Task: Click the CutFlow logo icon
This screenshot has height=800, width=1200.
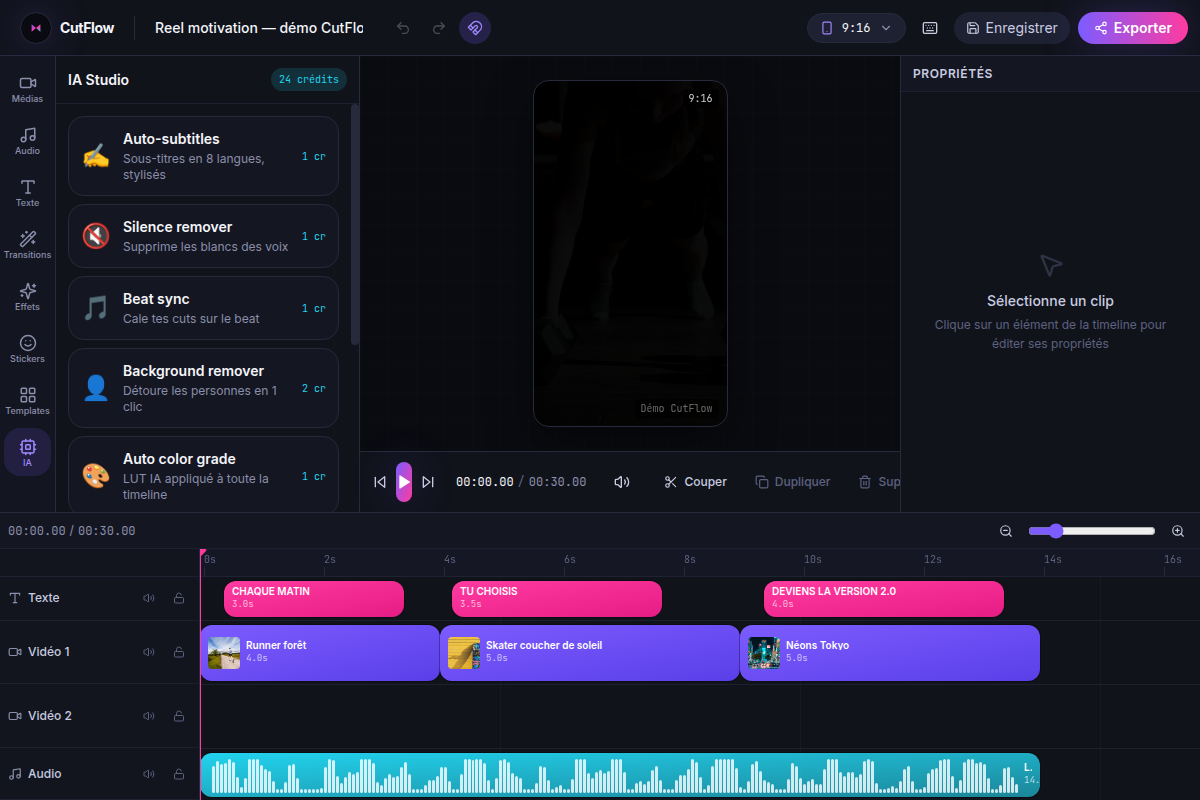Action: (36, 28)
